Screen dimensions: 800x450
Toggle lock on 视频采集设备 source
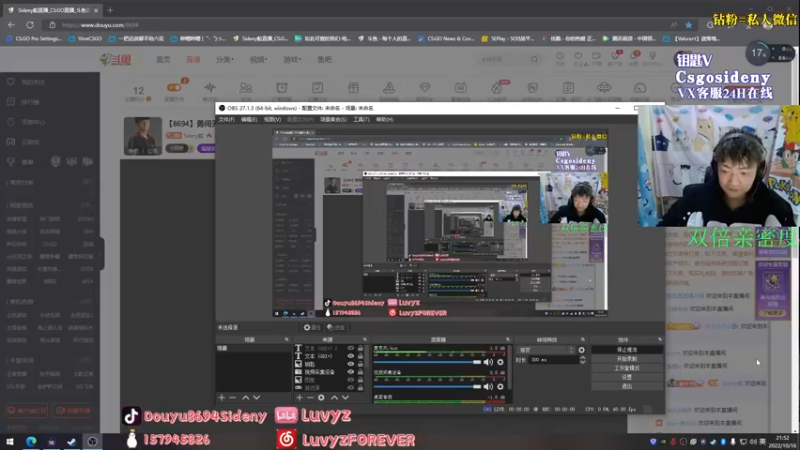point(360,372)
